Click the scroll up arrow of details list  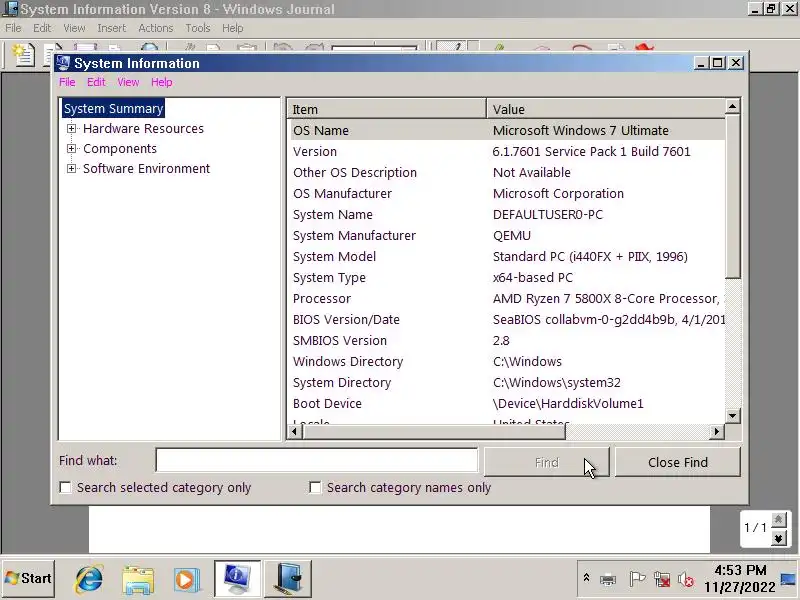[x=732, y=106]
